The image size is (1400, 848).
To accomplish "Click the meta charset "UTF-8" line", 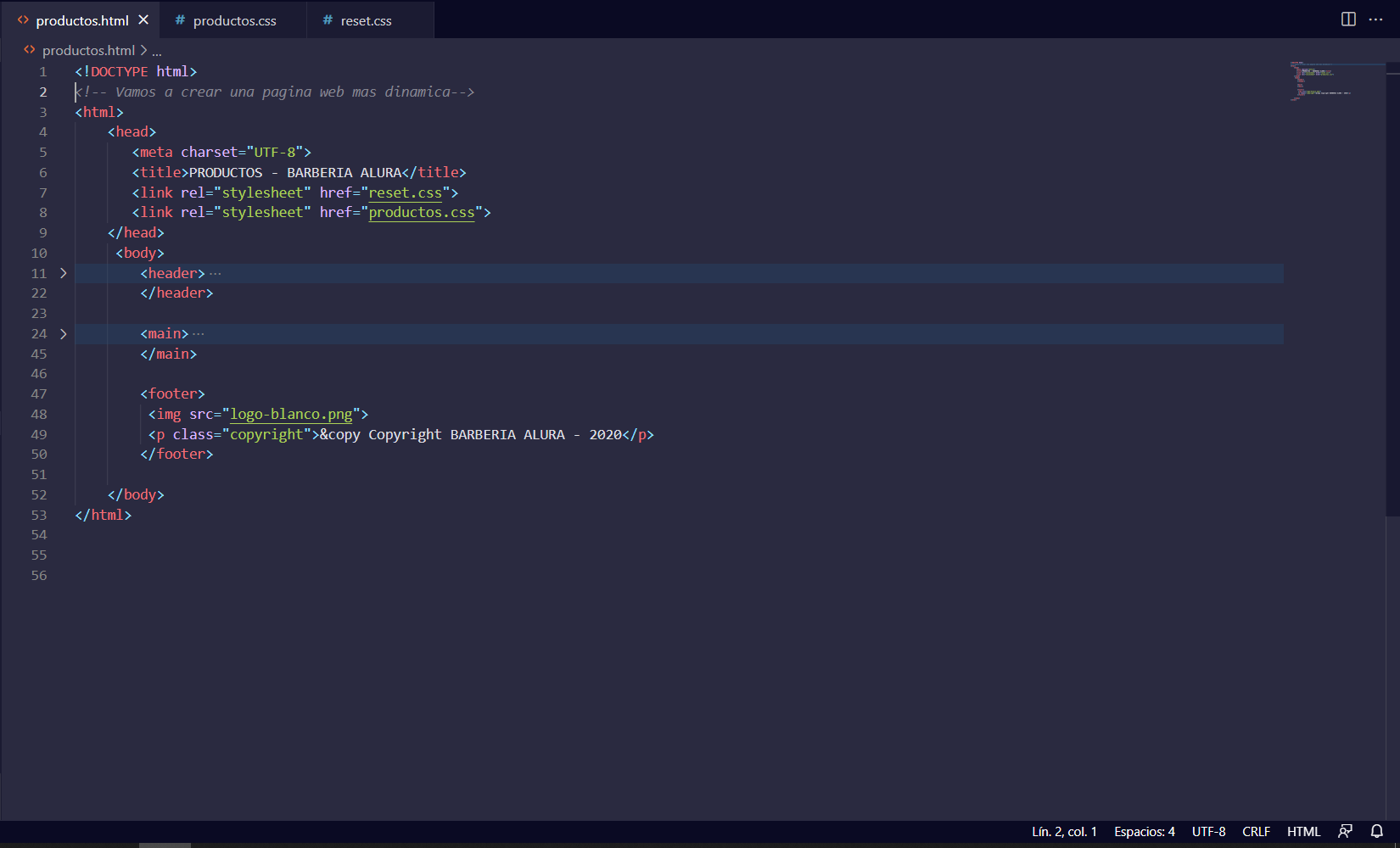I will point(221,153).
